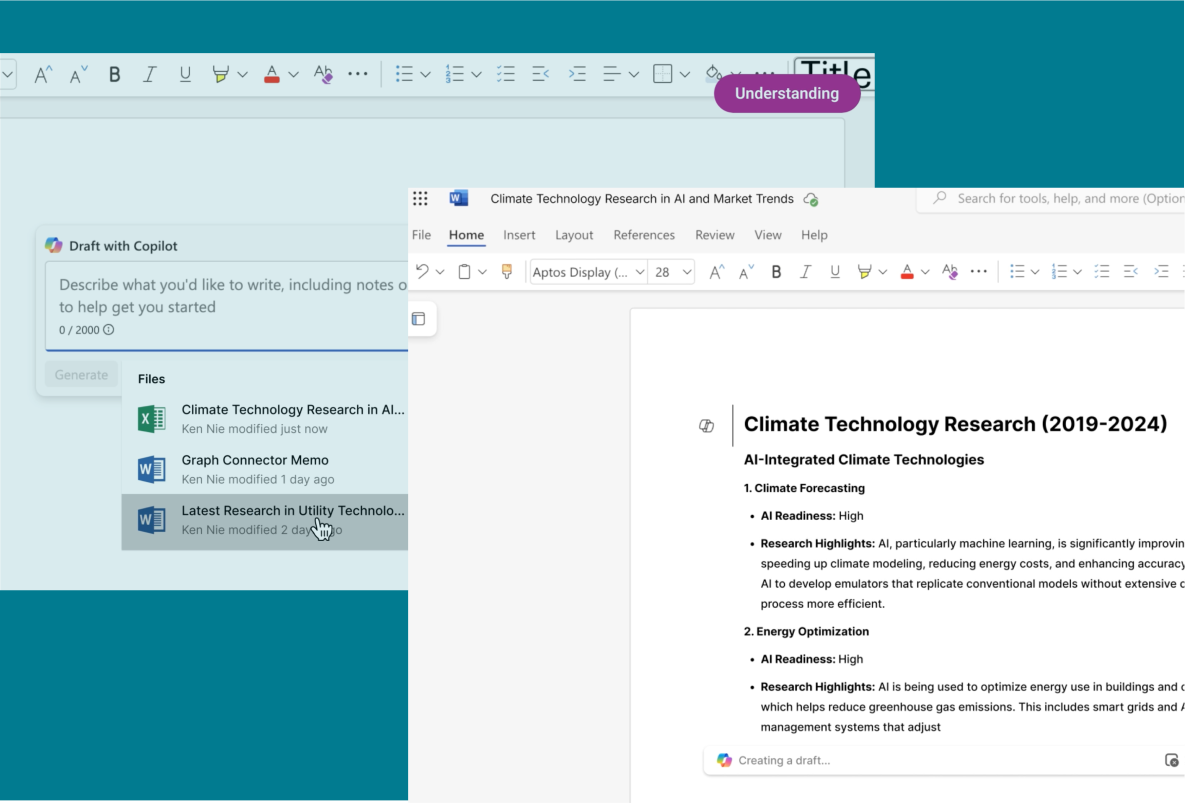
Task: Open the navigation pane icon left of page
Action: click(x=419, y=319)
